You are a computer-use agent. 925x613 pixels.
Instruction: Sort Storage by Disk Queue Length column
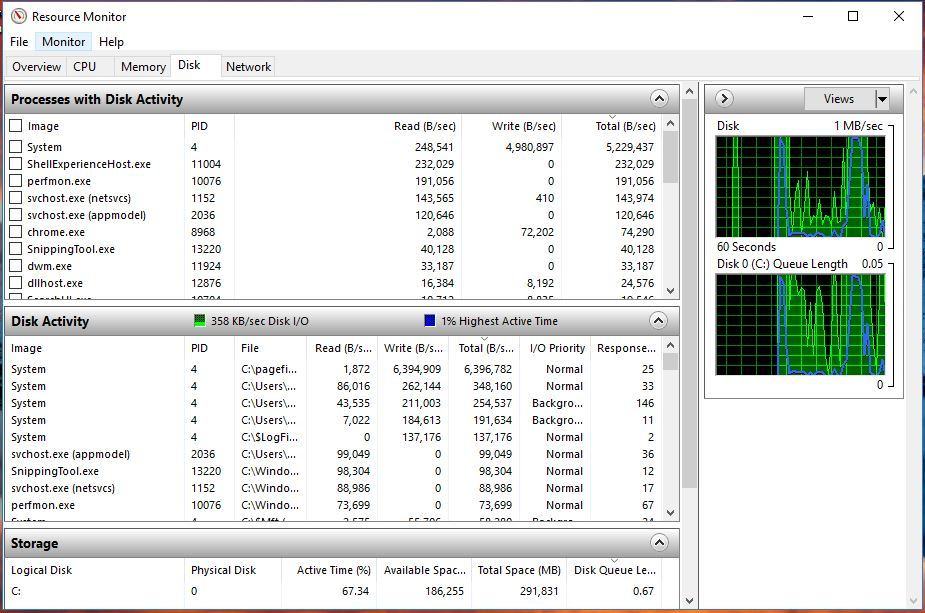coord(615,570)
